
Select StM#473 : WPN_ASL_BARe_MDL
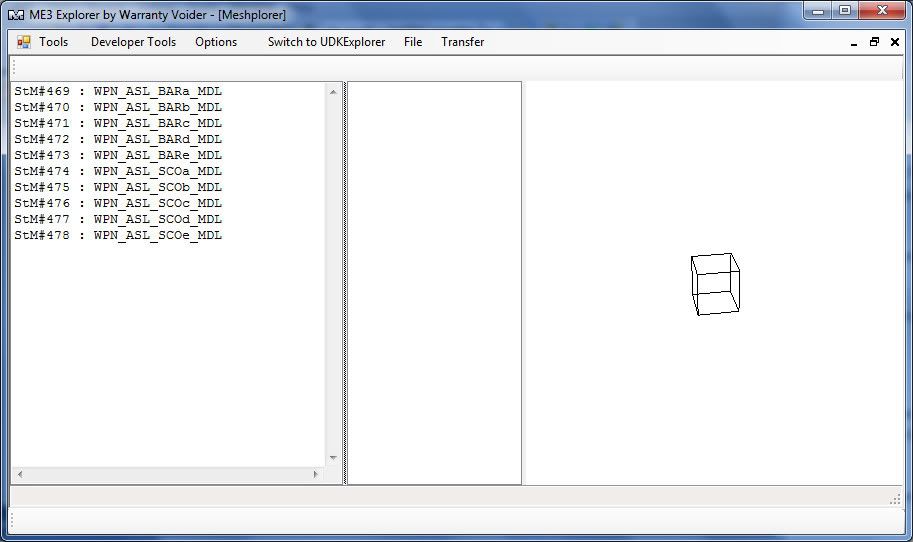pyautogui.click(x=118, y=155)
